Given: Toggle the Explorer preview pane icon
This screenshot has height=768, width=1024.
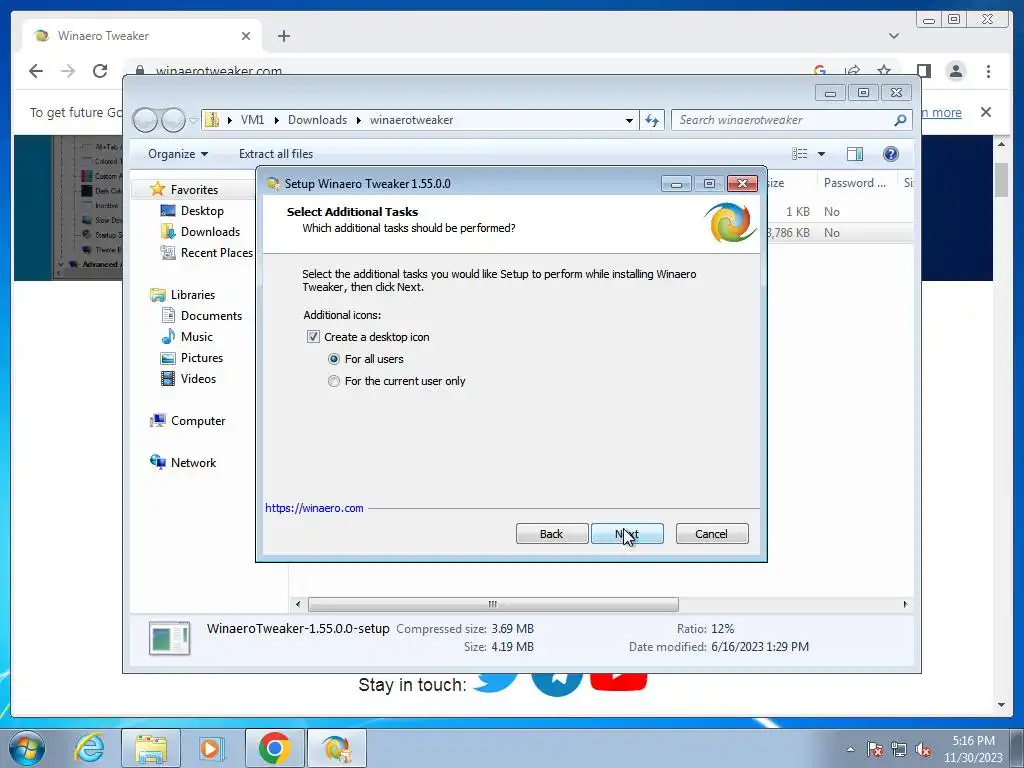Looking at the screenshot, I should pyautogui.click(x=855, y=154).
